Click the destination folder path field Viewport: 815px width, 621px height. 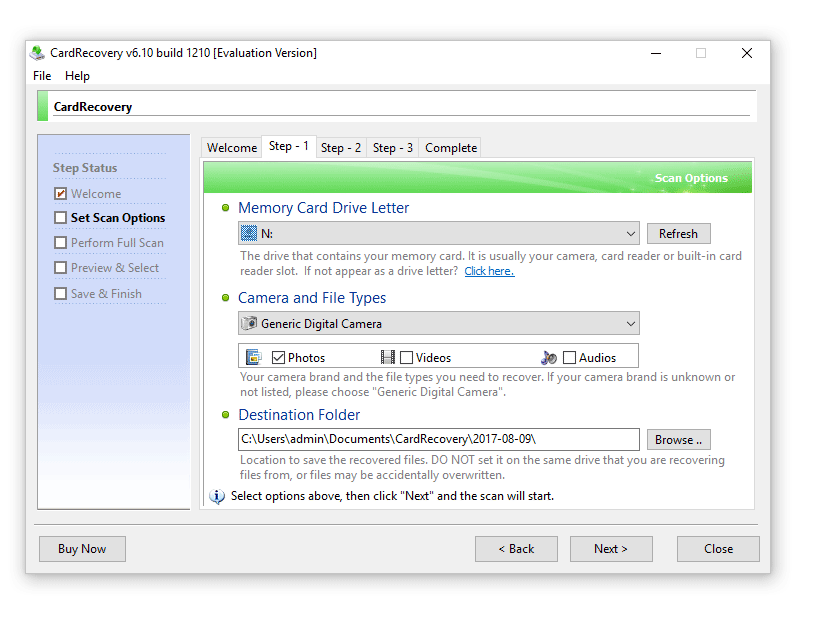click(x=438, y=439)
